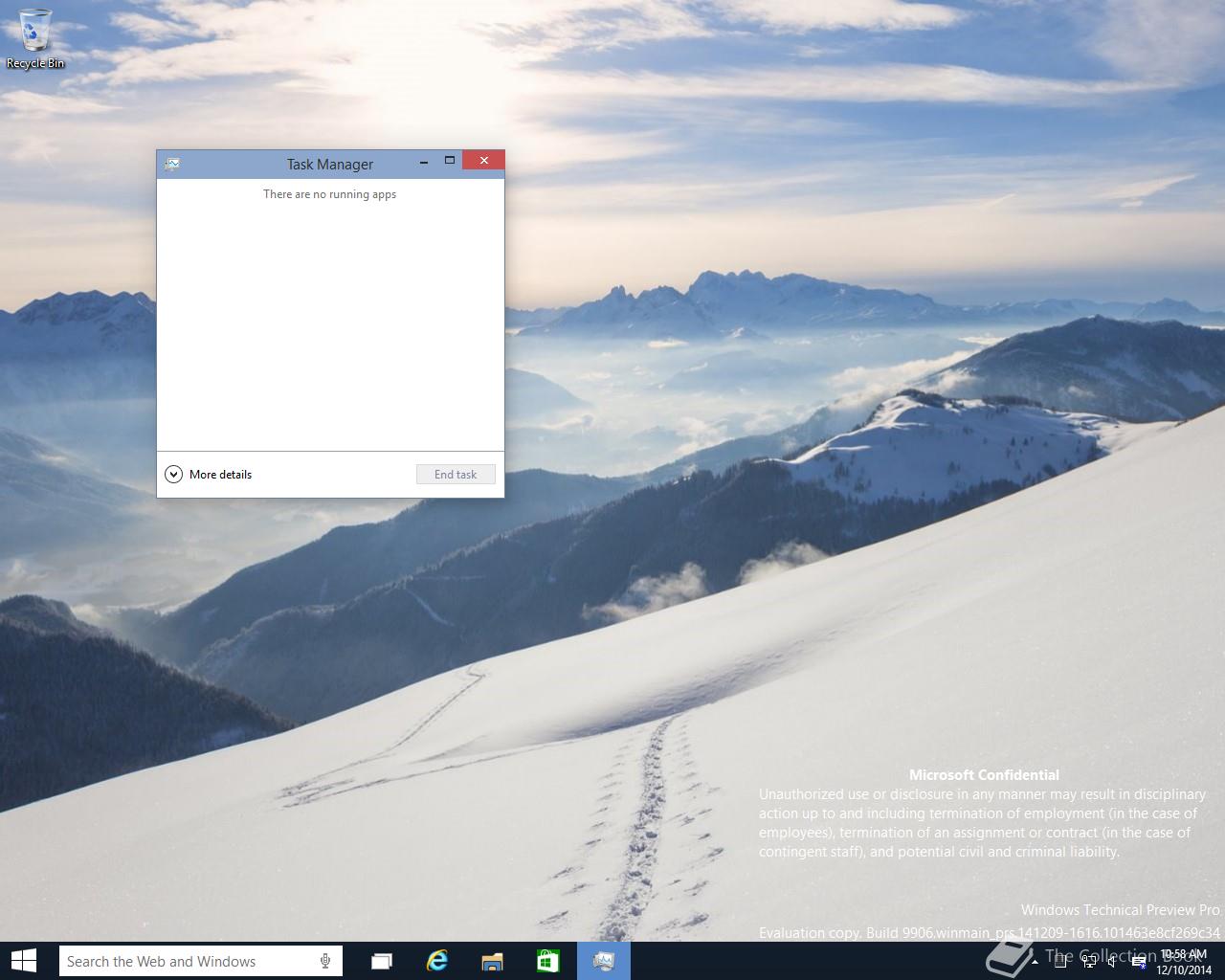Close the Task Manager window
This screenshot has height=980, width=1225.
coord(483,161)
